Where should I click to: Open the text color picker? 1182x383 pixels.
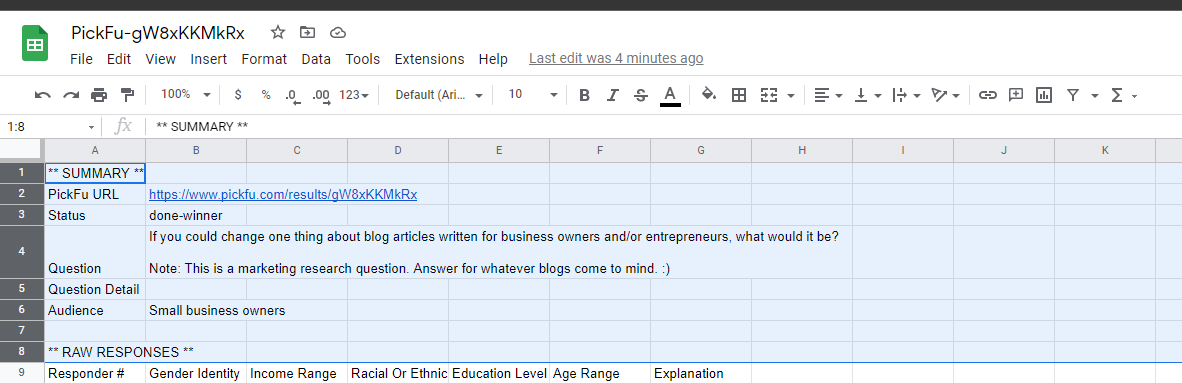(670, 96)
